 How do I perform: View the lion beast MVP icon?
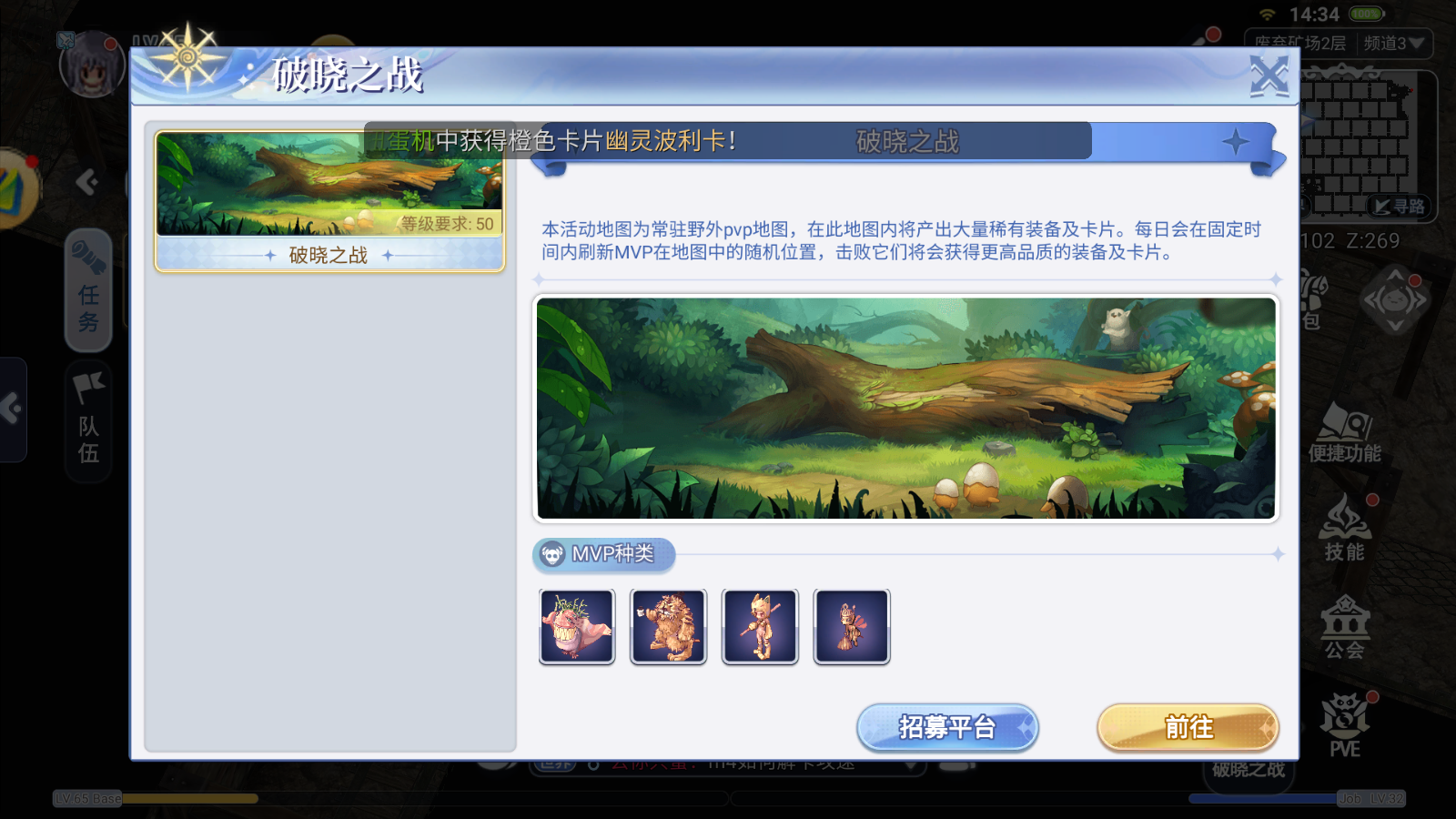[669, 627]
